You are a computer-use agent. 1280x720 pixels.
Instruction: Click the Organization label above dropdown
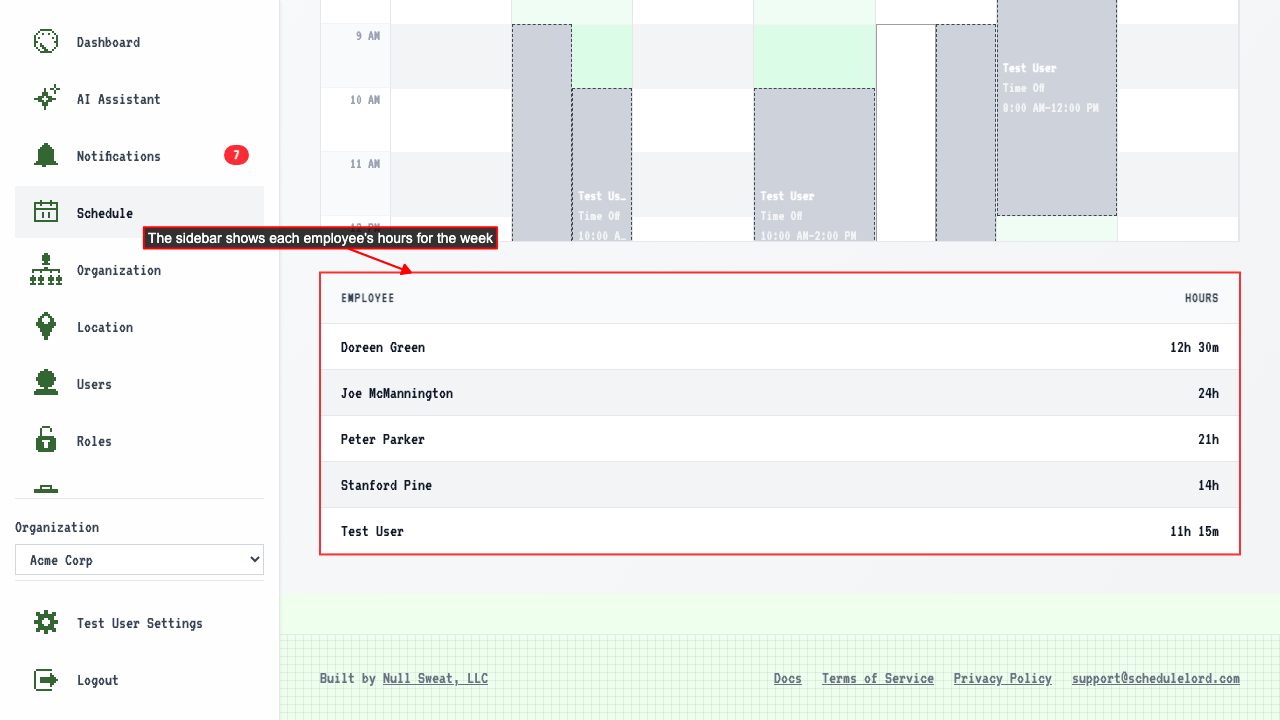[57, 527]
